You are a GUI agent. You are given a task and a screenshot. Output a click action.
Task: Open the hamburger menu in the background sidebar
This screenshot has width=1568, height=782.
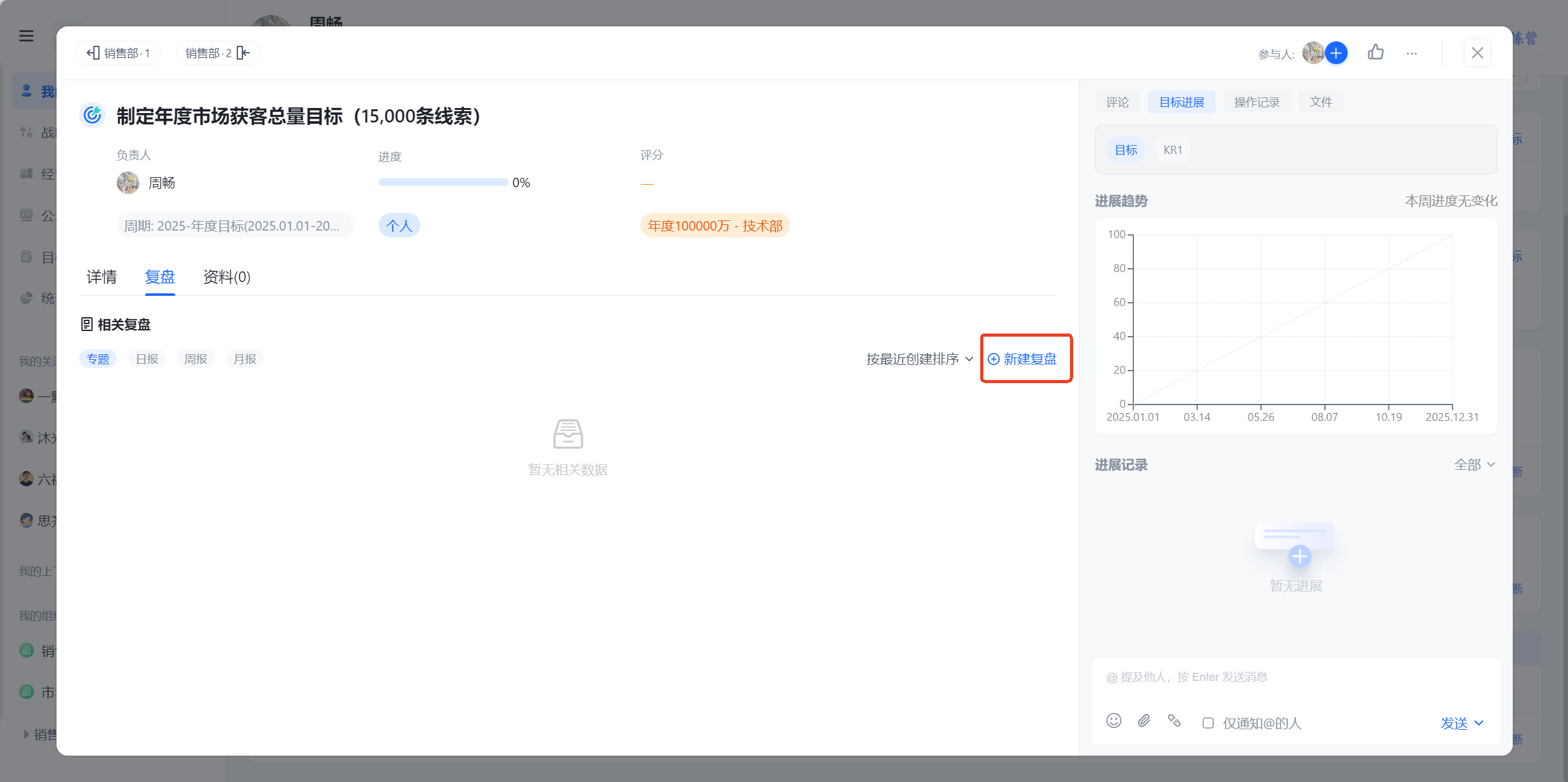[26, 36]
